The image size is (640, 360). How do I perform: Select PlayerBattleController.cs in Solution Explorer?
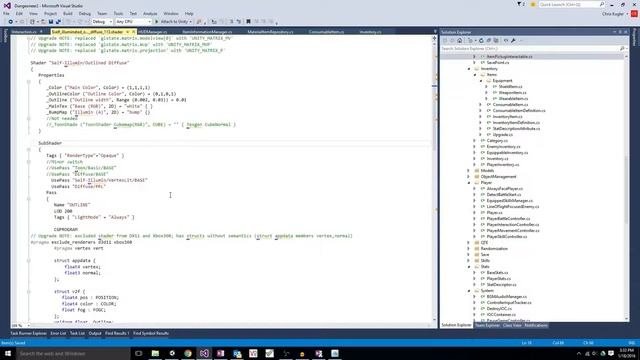508,219
